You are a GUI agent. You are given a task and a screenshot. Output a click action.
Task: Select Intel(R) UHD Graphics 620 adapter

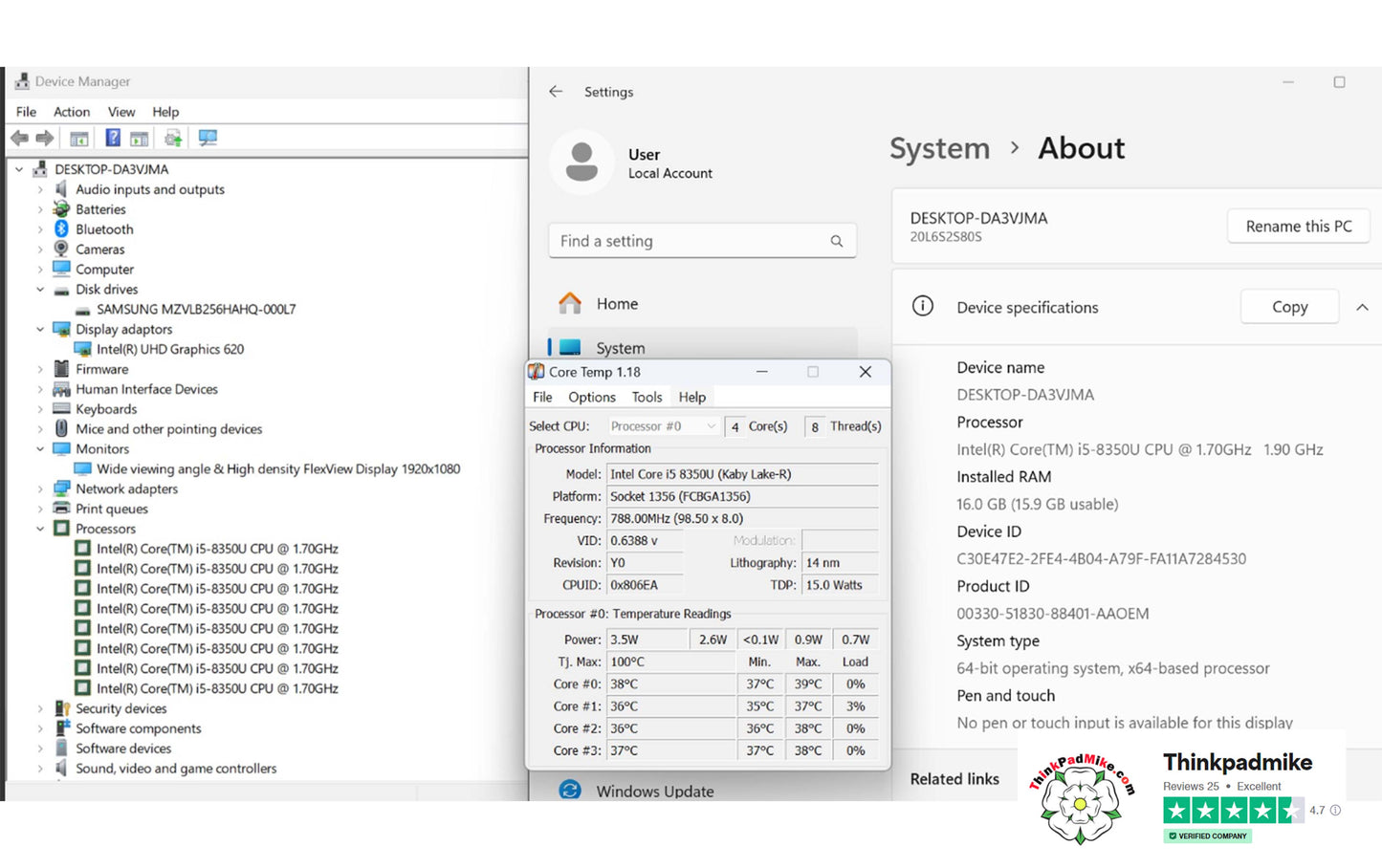tap(170, 349)
